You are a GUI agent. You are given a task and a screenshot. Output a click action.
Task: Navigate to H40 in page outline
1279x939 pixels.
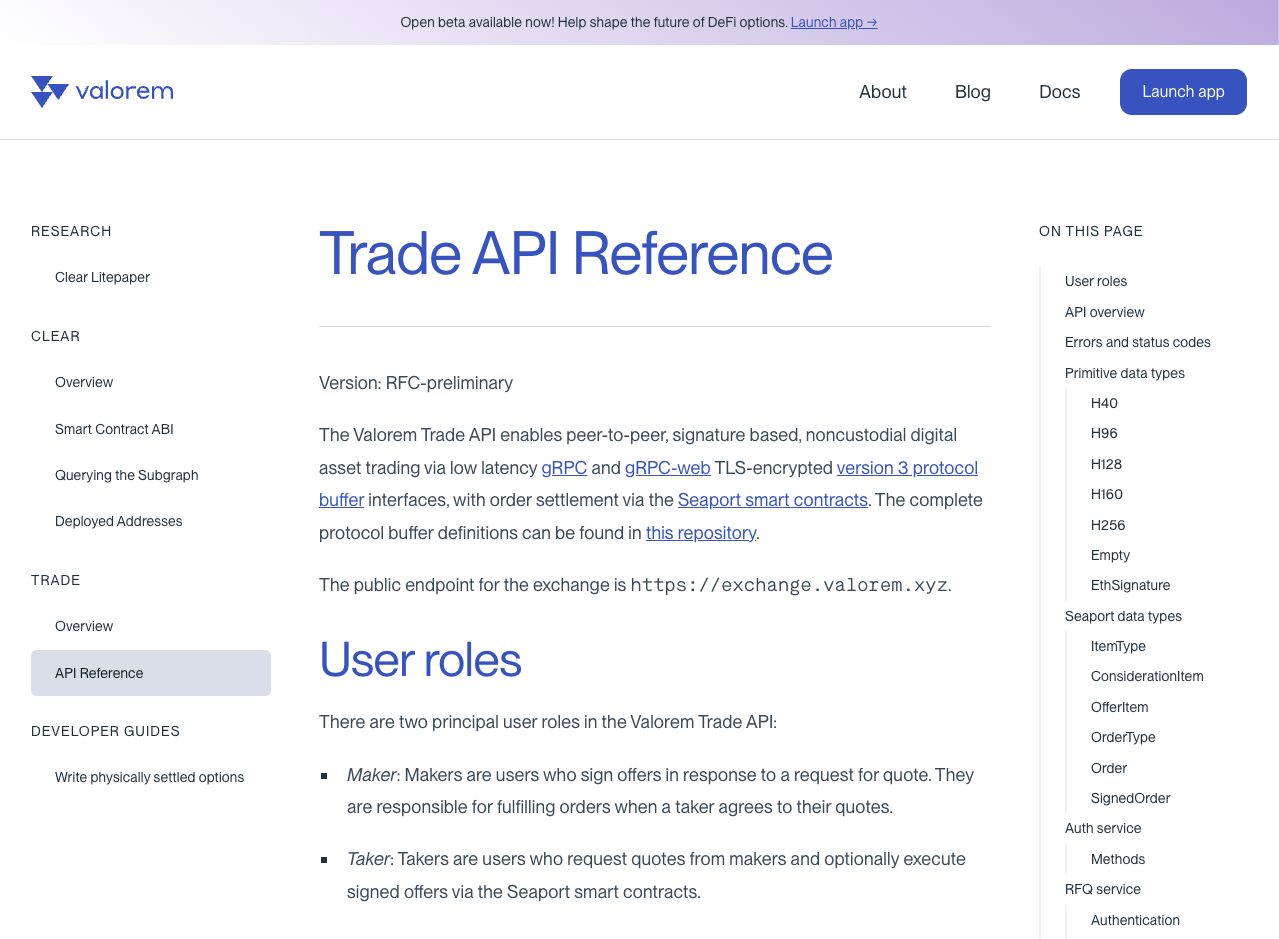(x=1105, y=403)
